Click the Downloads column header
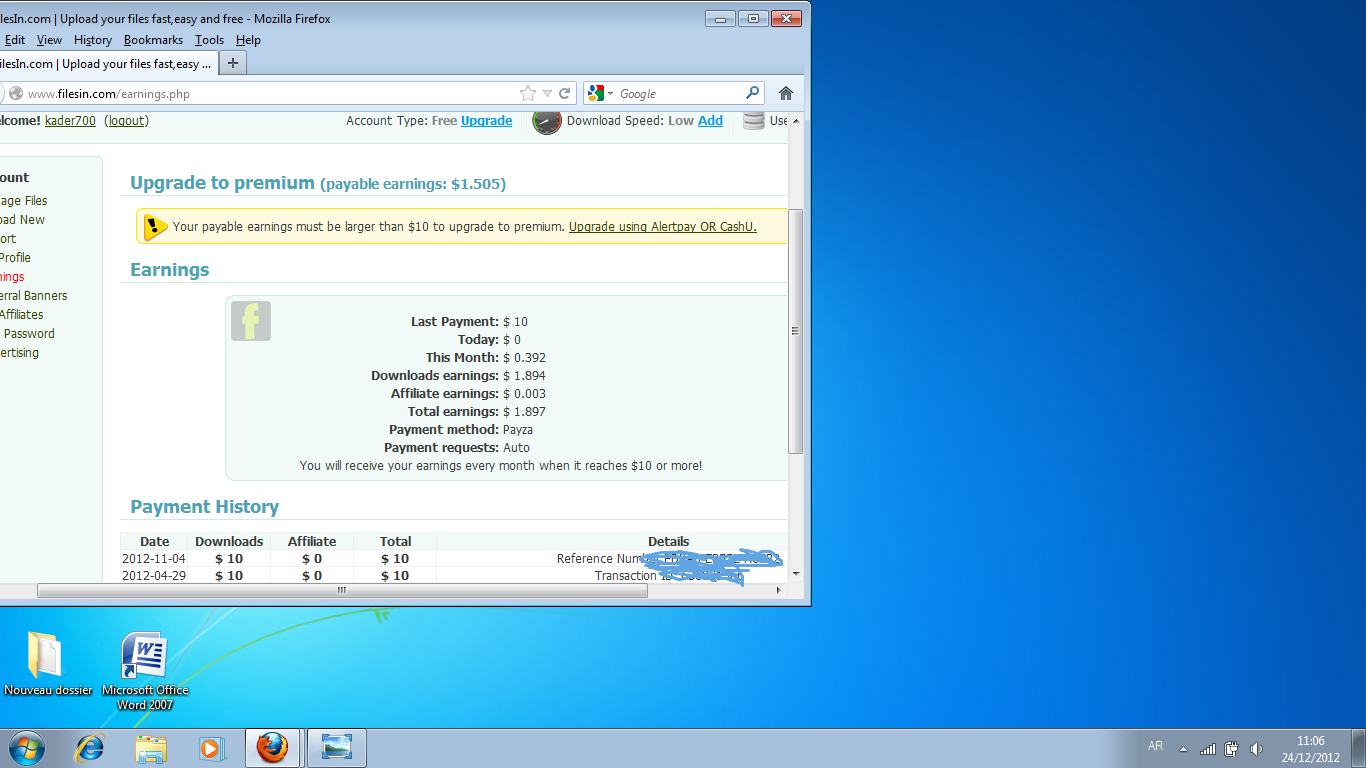Screen dimensions: 1366x768 [x=229, y=541]
